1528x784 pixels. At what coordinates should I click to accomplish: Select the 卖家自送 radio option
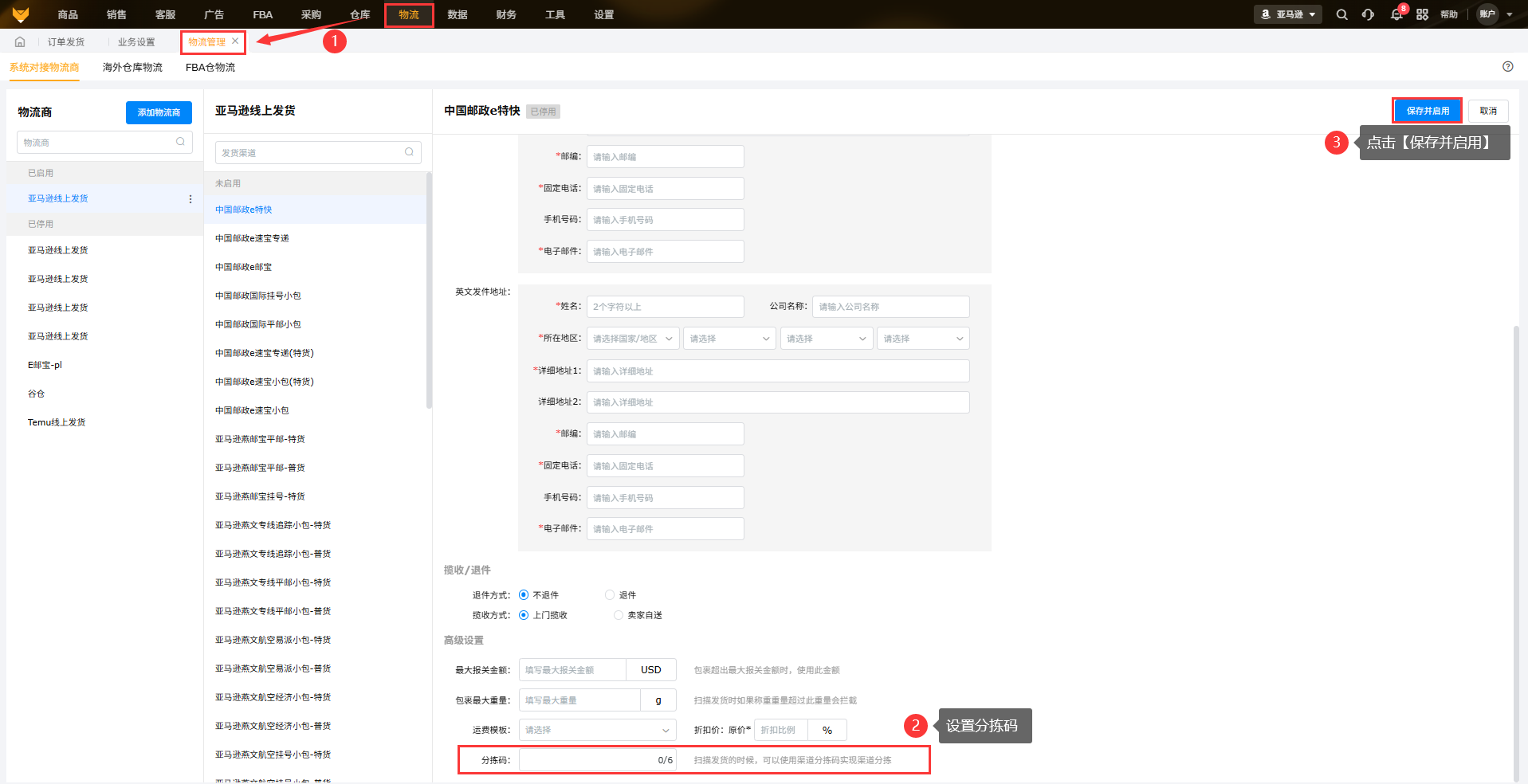[x=619, y=615]
